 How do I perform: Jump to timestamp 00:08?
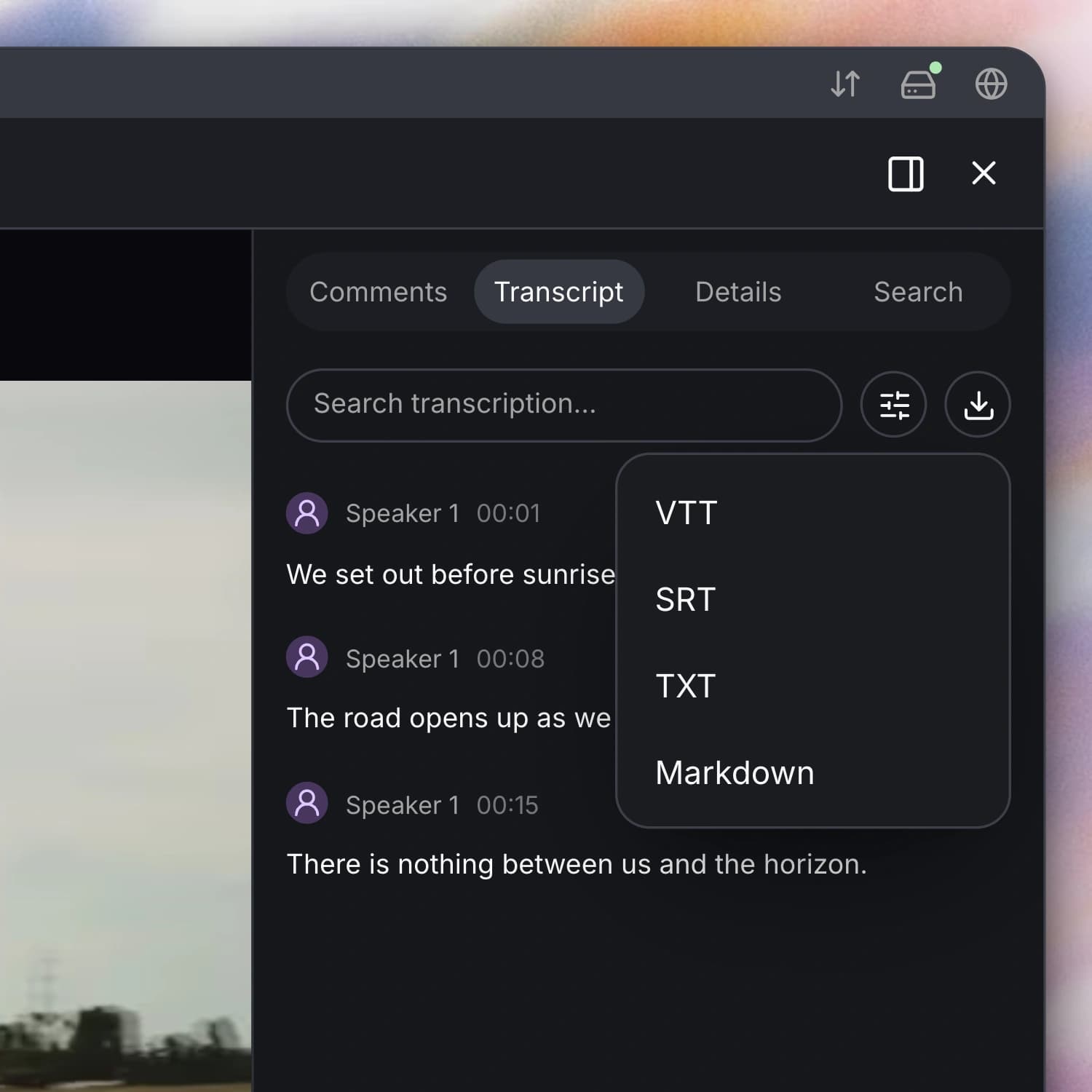[510, 659]
